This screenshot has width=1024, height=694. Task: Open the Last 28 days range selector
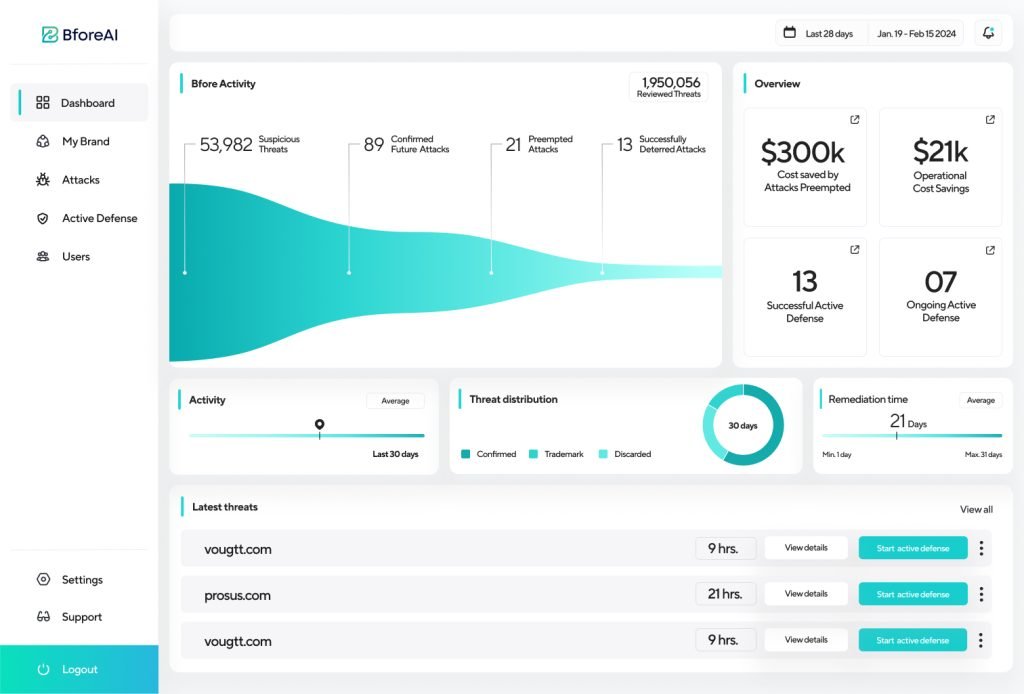(829, 33)
